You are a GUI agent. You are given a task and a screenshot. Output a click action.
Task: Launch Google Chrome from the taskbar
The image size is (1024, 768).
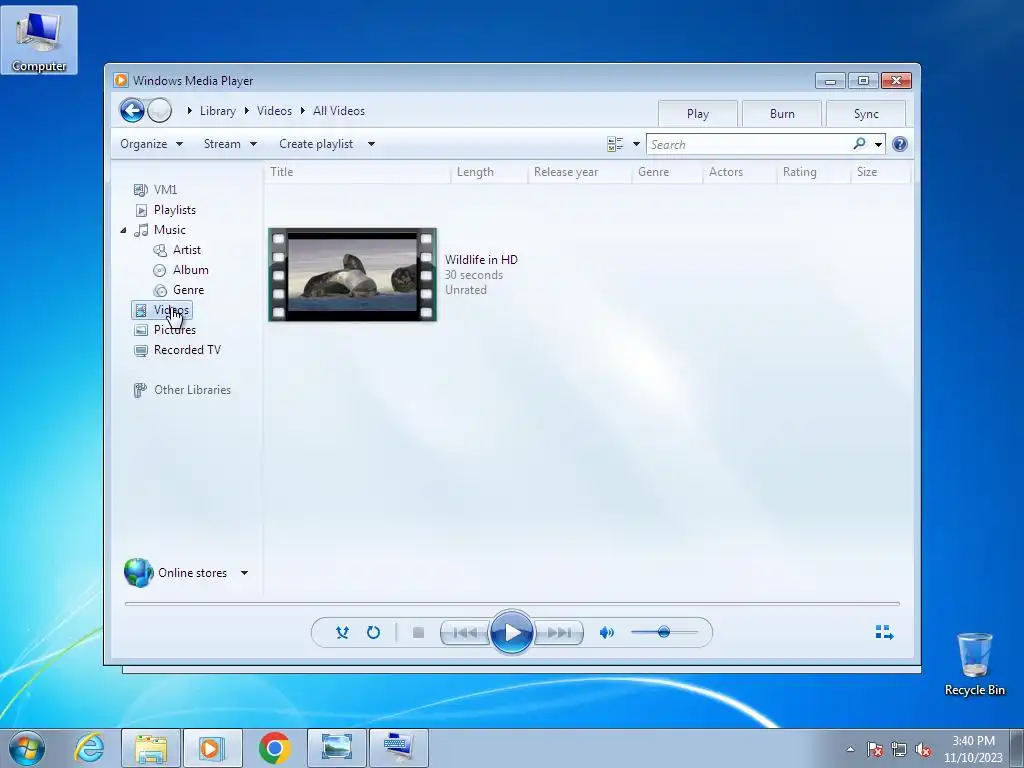(x=274, y=748)
